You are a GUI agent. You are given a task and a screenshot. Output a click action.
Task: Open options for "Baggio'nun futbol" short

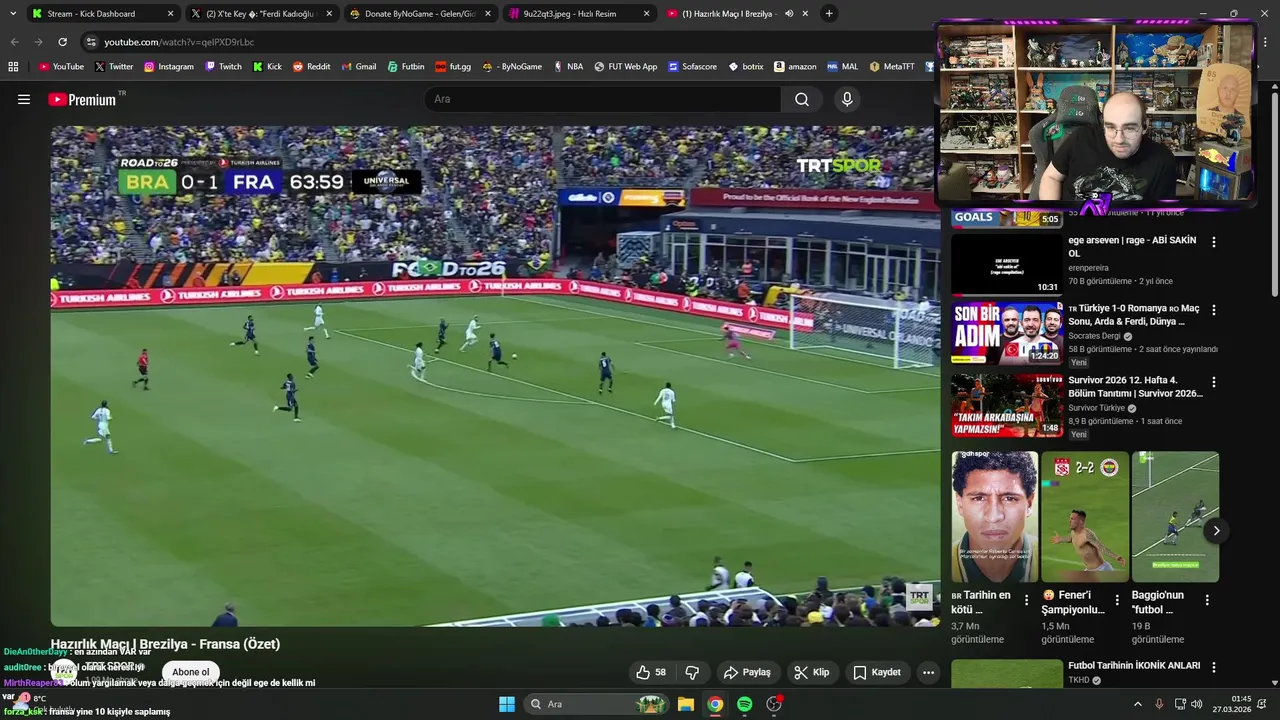tap(1207, 600)
